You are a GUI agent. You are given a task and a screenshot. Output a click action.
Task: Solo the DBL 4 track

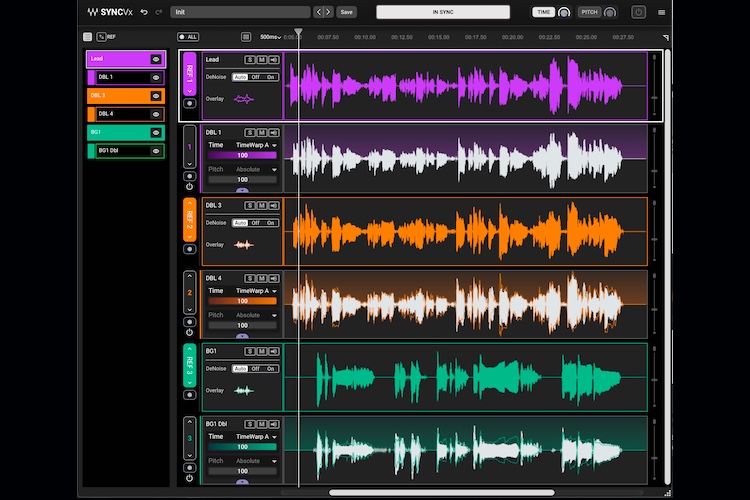250,278
